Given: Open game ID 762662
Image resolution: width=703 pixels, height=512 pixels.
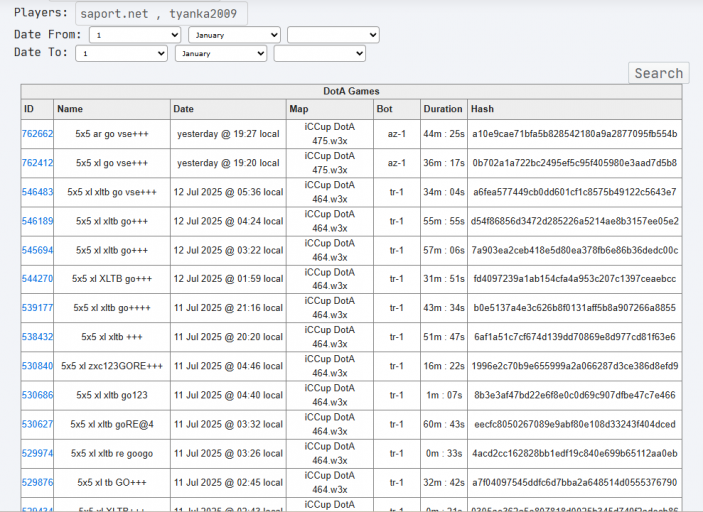Looking at the screenshot, I should pyautogui.click(x=37, y=134).
